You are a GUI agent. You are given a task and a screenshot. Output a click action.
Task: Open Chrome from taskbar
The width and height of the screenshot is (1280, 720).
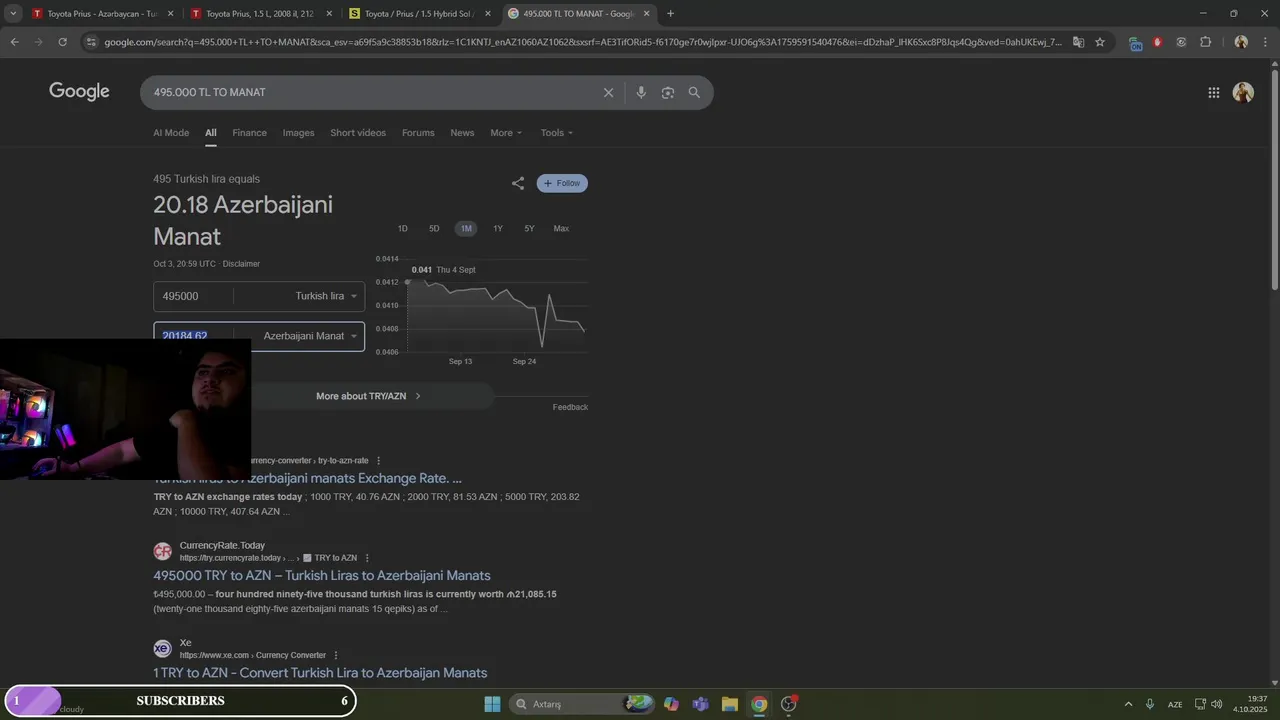tap(759, 704)
